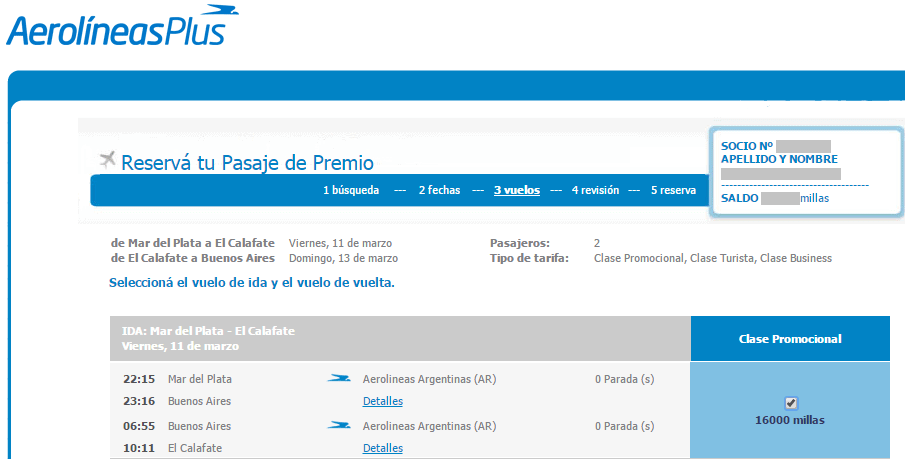Go to step 2 fechas
Screen dimensions: 905x459
(439, 190)
